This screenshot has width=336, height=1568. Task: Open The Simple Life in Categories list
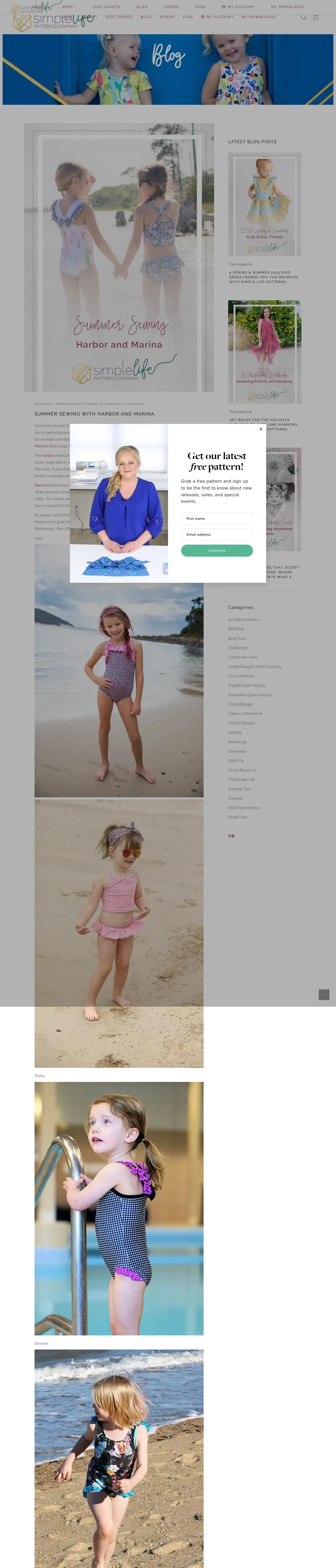(242, 780)
